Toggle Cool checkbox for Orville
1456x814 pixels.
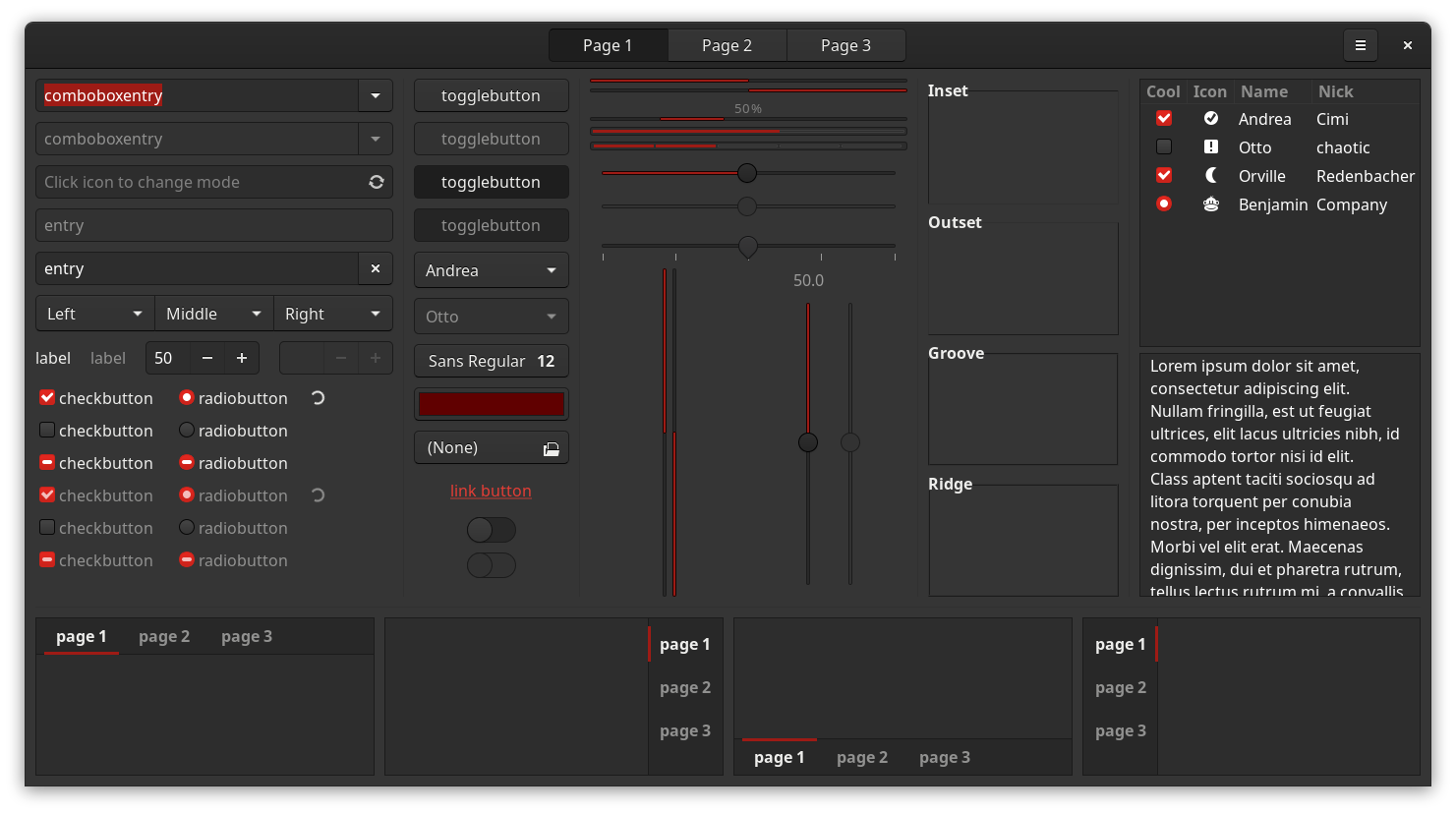click(x=1164, y=175)
